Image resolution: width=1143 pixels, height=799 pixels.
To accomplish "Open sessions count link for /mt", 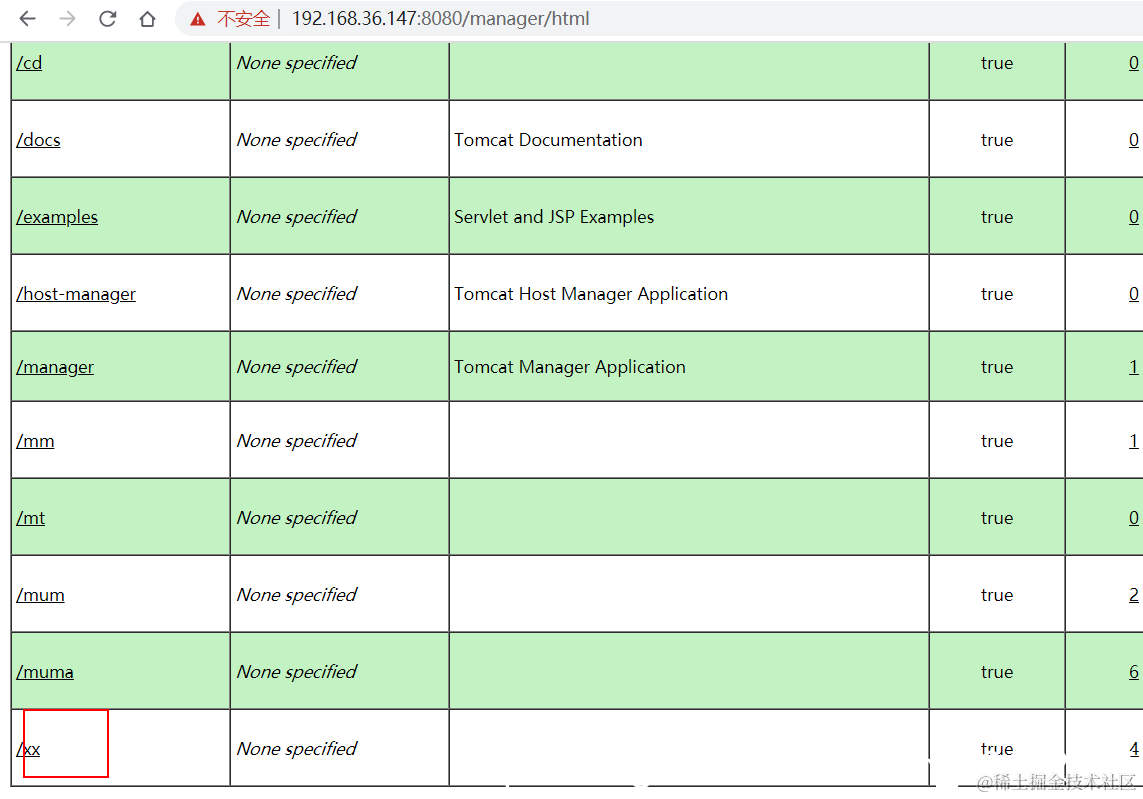I will (1134, 518).
